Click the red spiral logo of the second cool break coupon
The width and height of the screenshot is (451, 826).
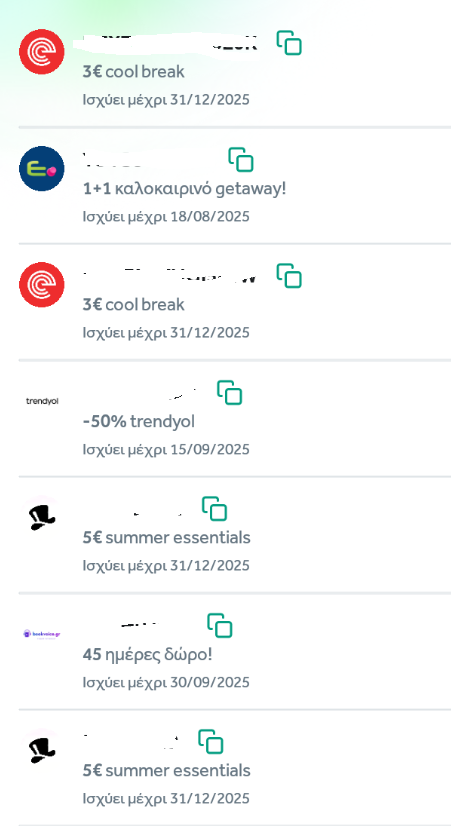pos(42,284)
